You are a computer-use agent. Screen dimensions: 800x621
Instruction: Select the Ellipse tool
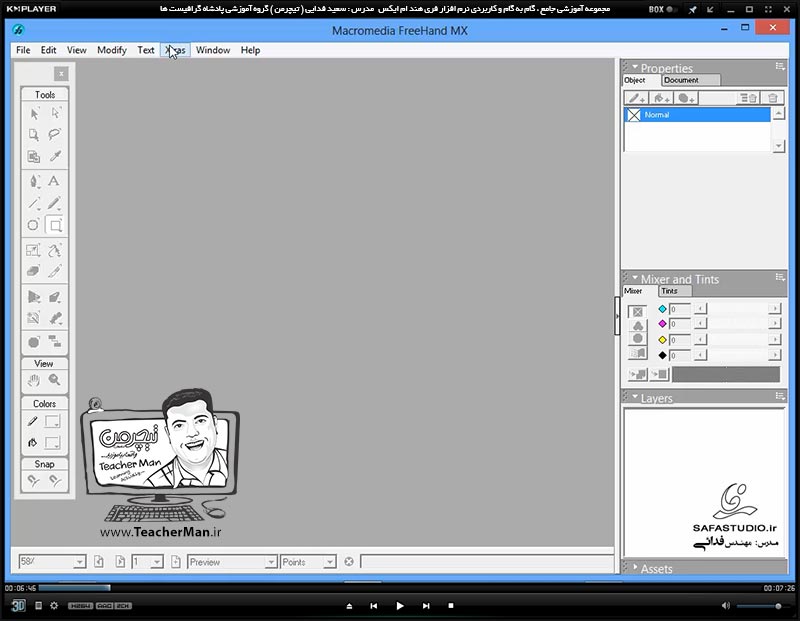pos(34,225)
